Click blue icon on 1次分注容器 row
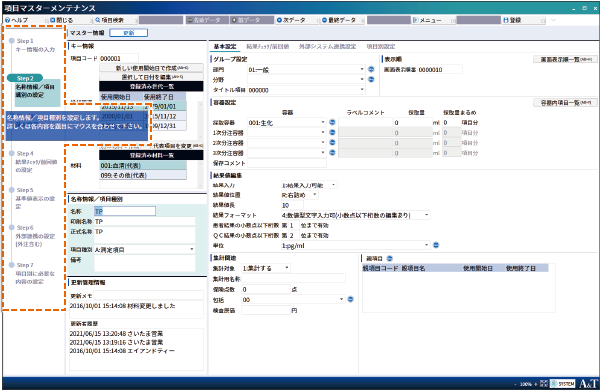 click(x=332, y=132)
